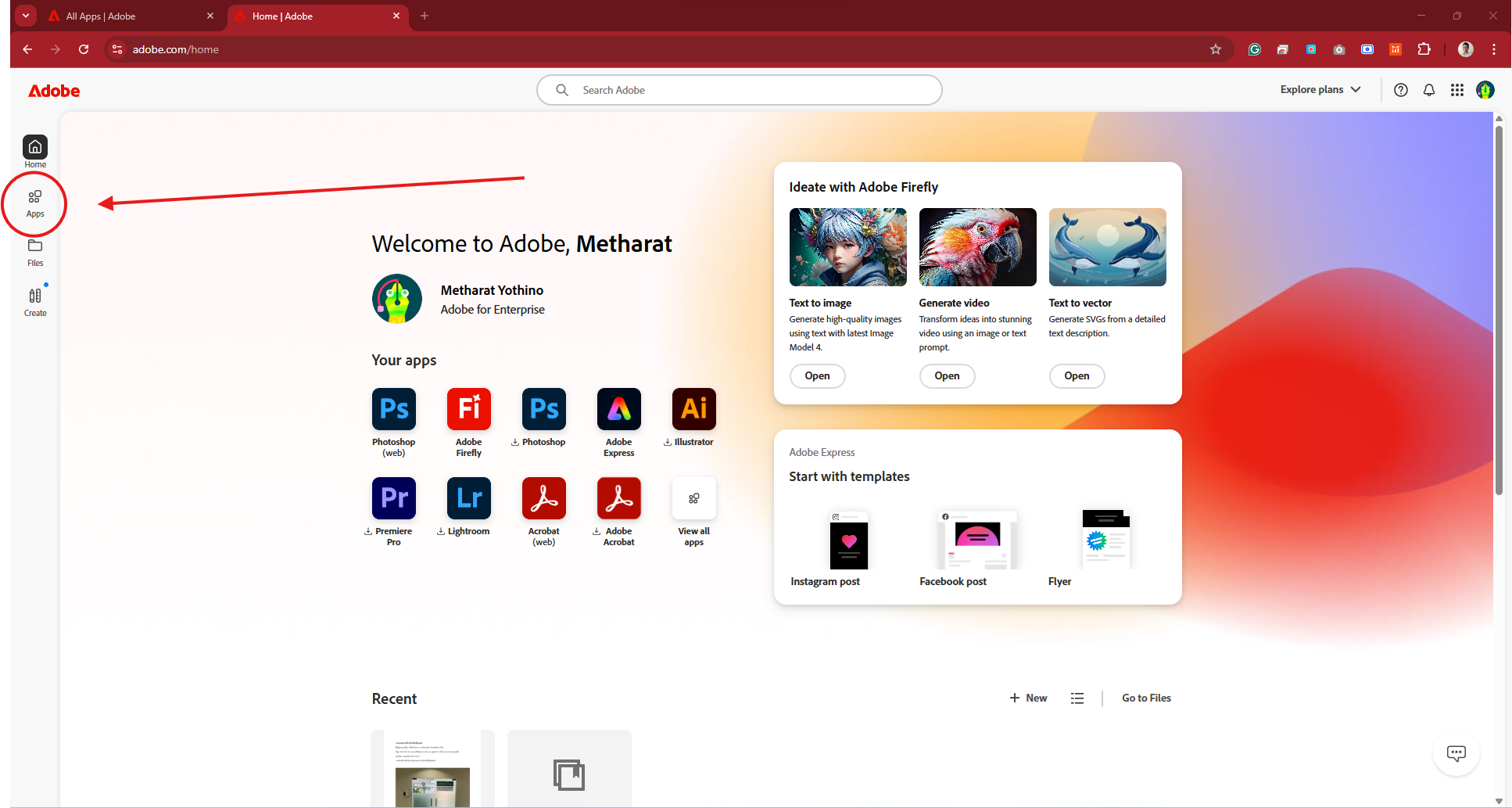The width and height of the screenshot is (1512, 808).
Task: Bookmark this page with star icon
Action: click(x=1216, y=49)
